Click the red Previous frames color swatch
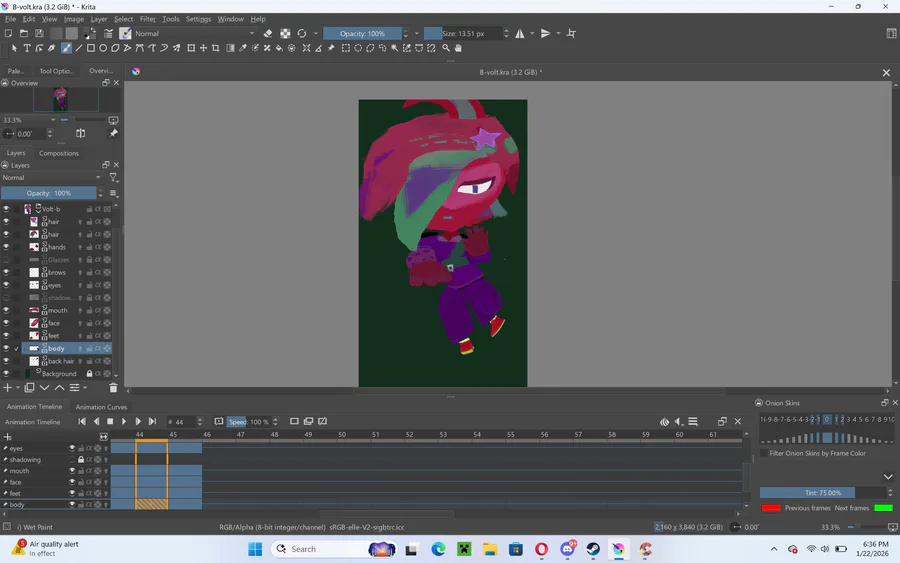The width and height of the screenshot is (900, 563). coord(771,508)
